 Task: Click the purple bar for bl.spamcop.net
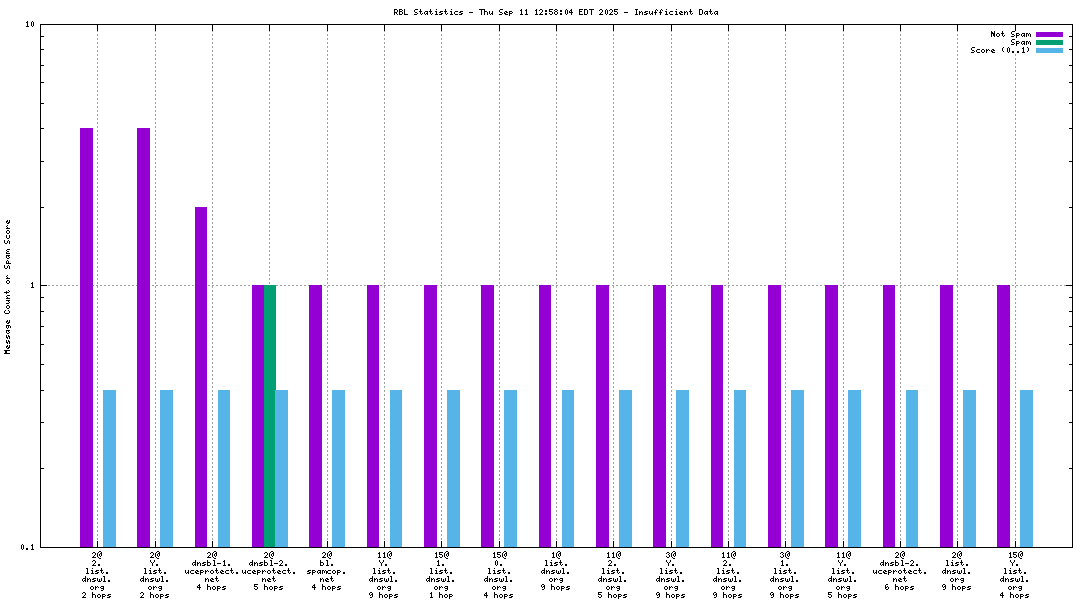(316, 415)
